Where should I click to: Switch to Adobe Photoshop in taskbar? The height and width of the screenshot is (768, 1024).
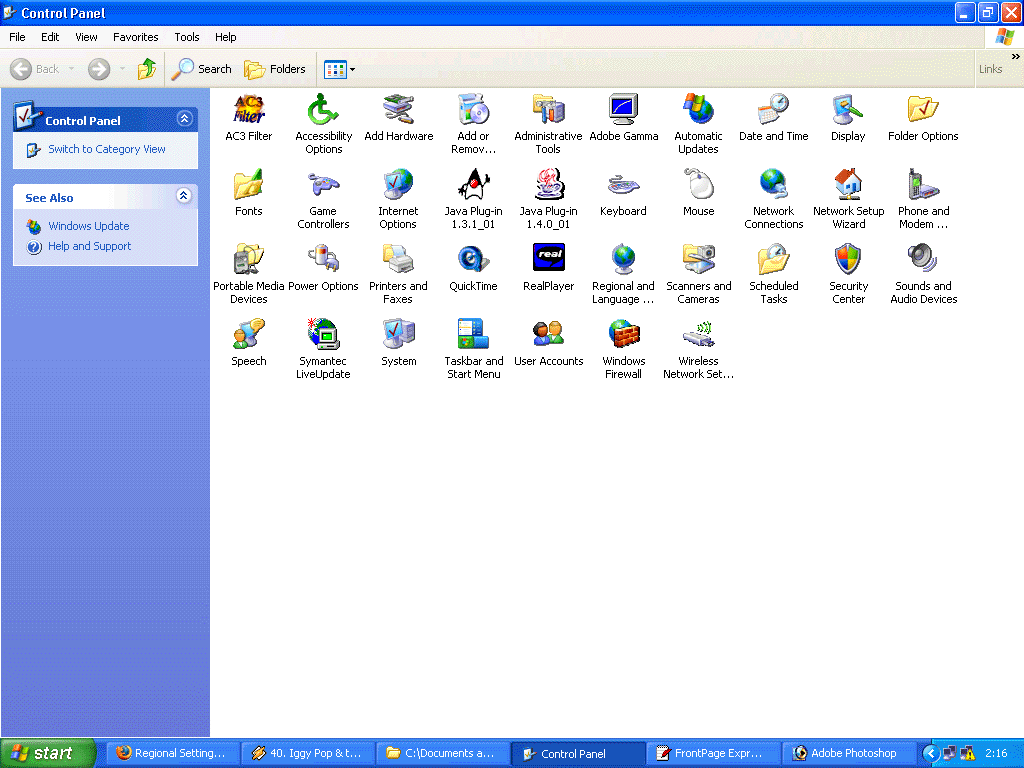coord(847,754)
